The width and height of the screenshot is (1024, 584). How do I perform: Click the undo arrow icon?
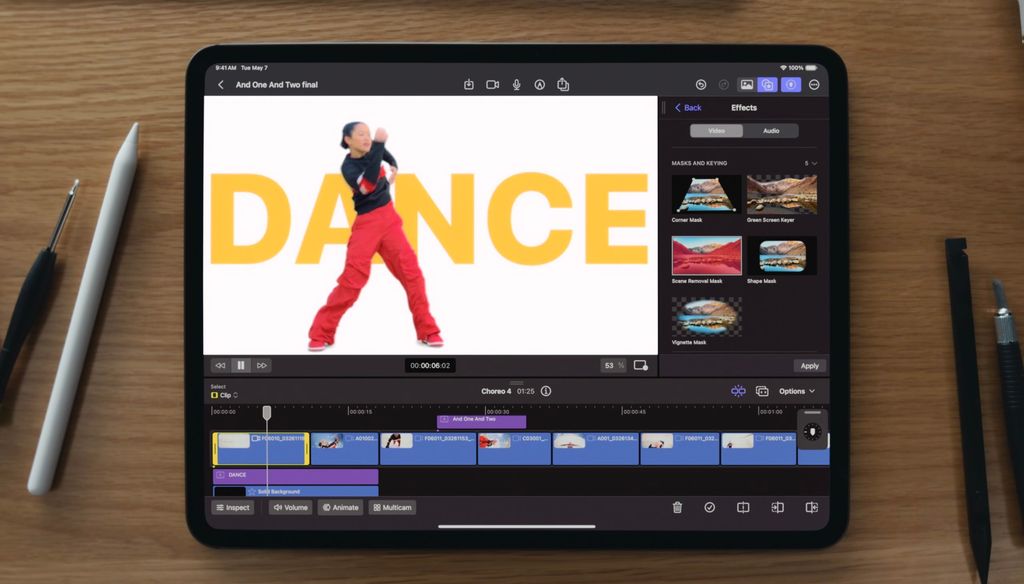[701, 85]
